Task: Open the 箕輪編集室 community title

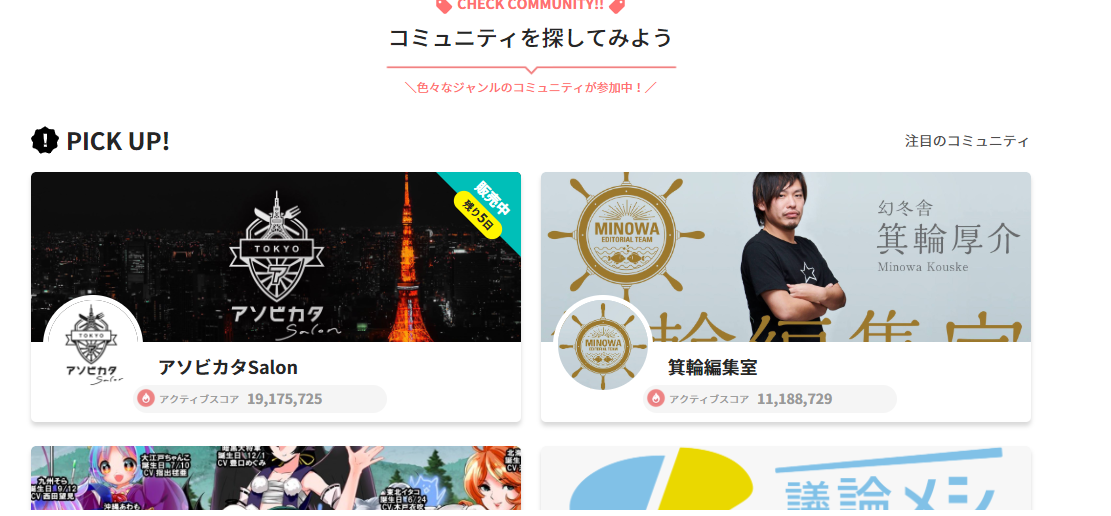Action: click(712, 367)
